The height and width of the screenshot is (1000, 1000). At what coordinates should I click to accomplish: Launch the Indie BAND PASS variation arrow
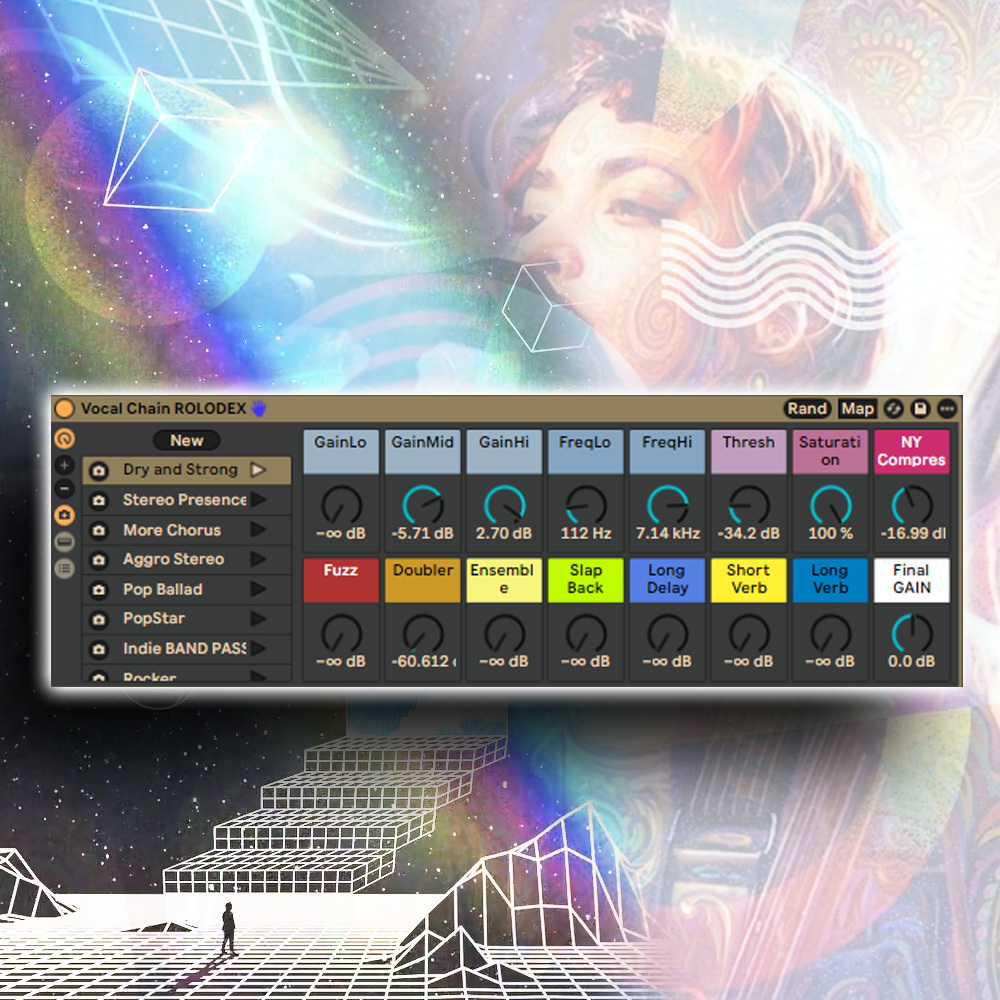pyautogui.click(x=258, y=648)
